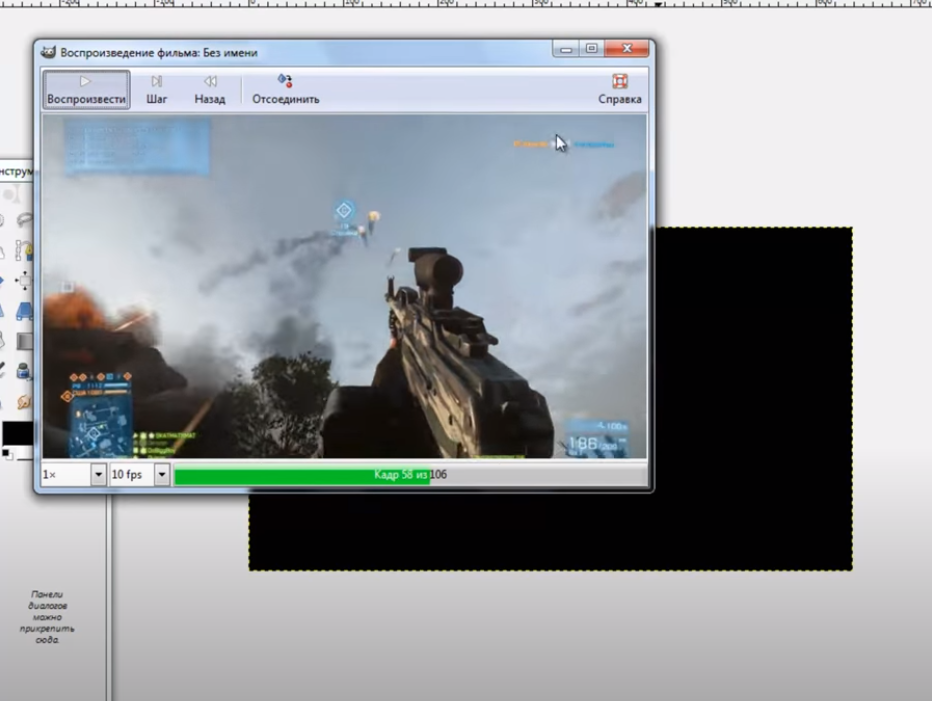The width and height of the screenshot is (932, 701).
Task: Minimize the playback window
Action: (566, 49)
